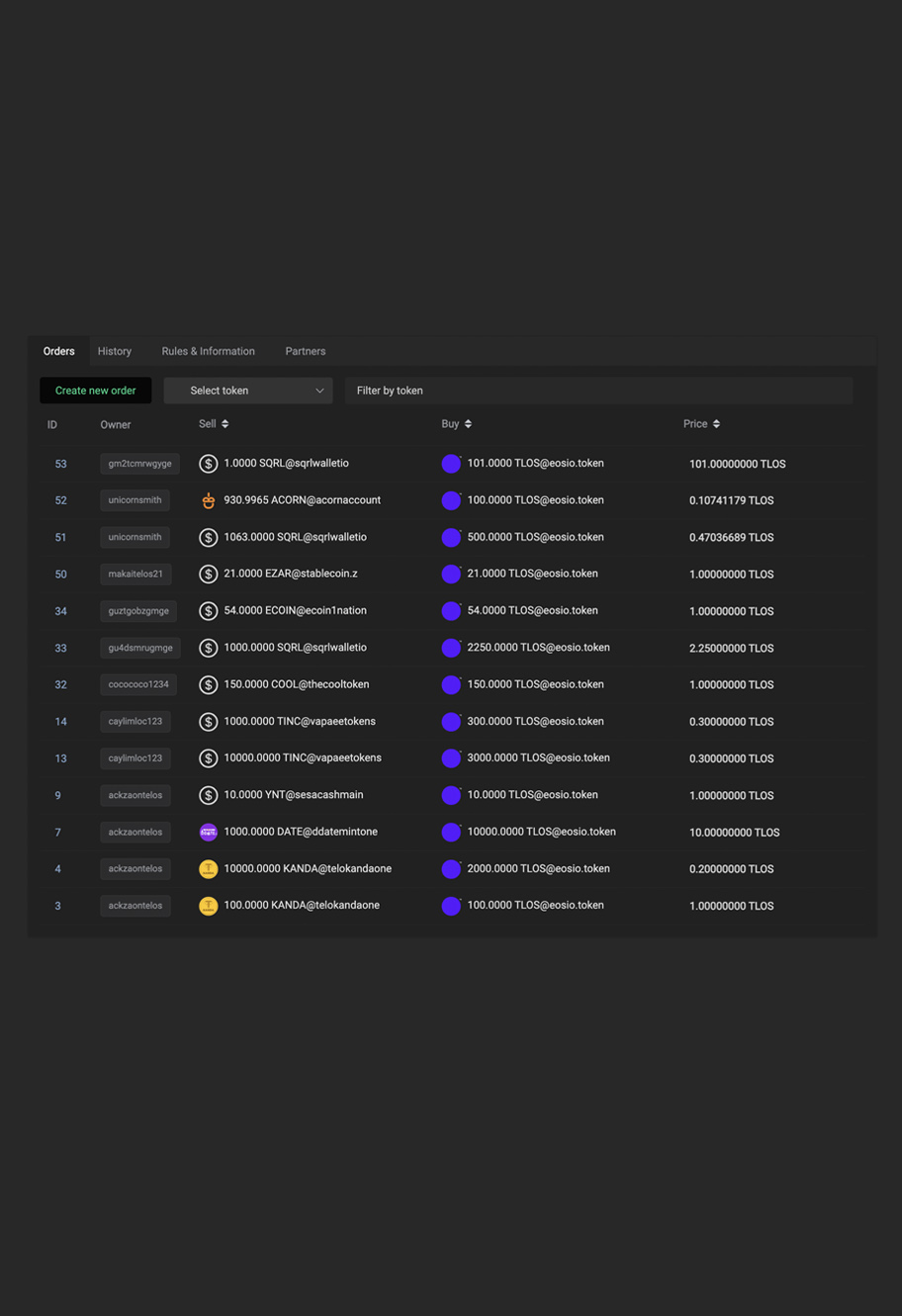Switch to the Partners tab
902x1316 pixels.
[x=305, y=351]
